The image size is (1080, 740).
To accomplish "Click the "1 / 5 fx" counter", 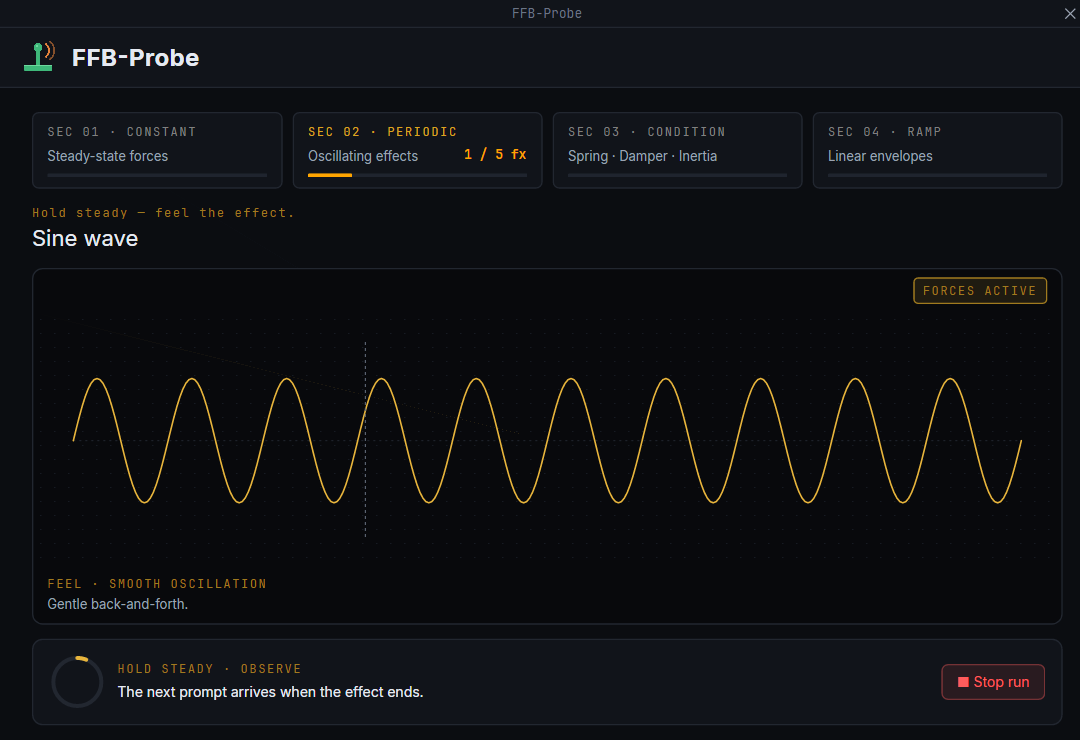I will (495, 154).
